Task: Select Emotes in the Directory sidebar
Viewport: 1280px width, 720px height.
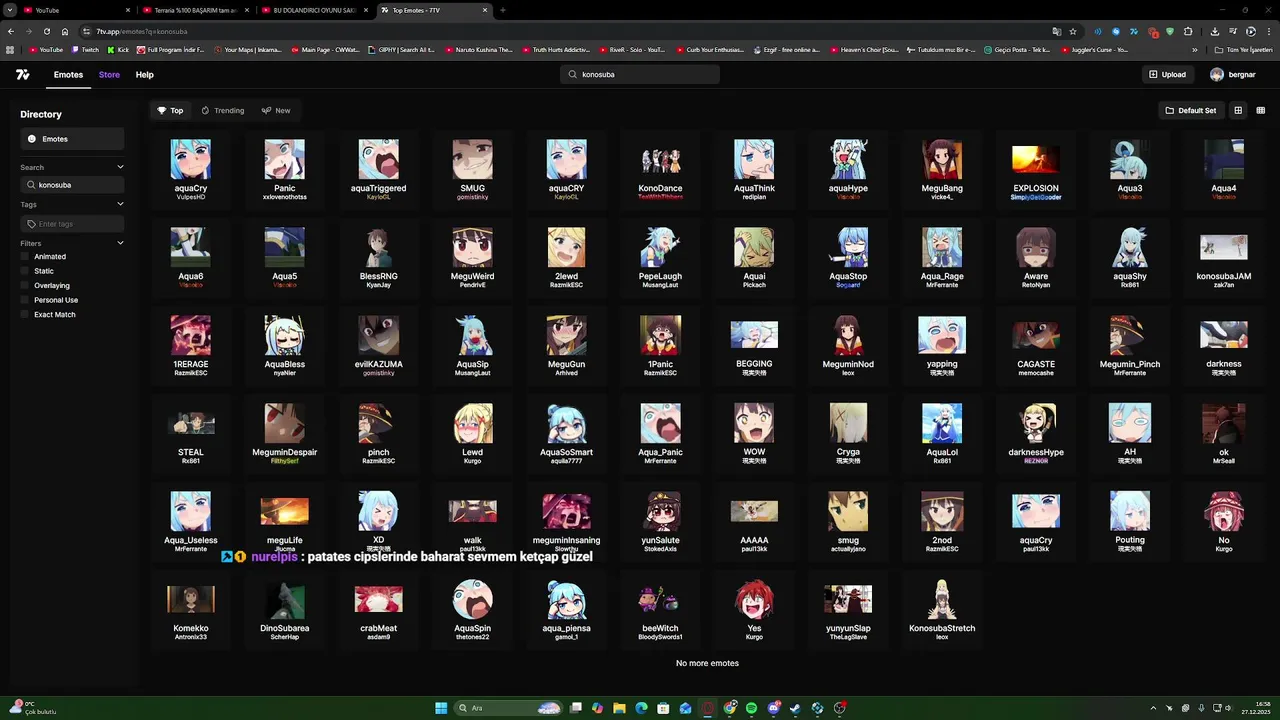Action: 72,139
